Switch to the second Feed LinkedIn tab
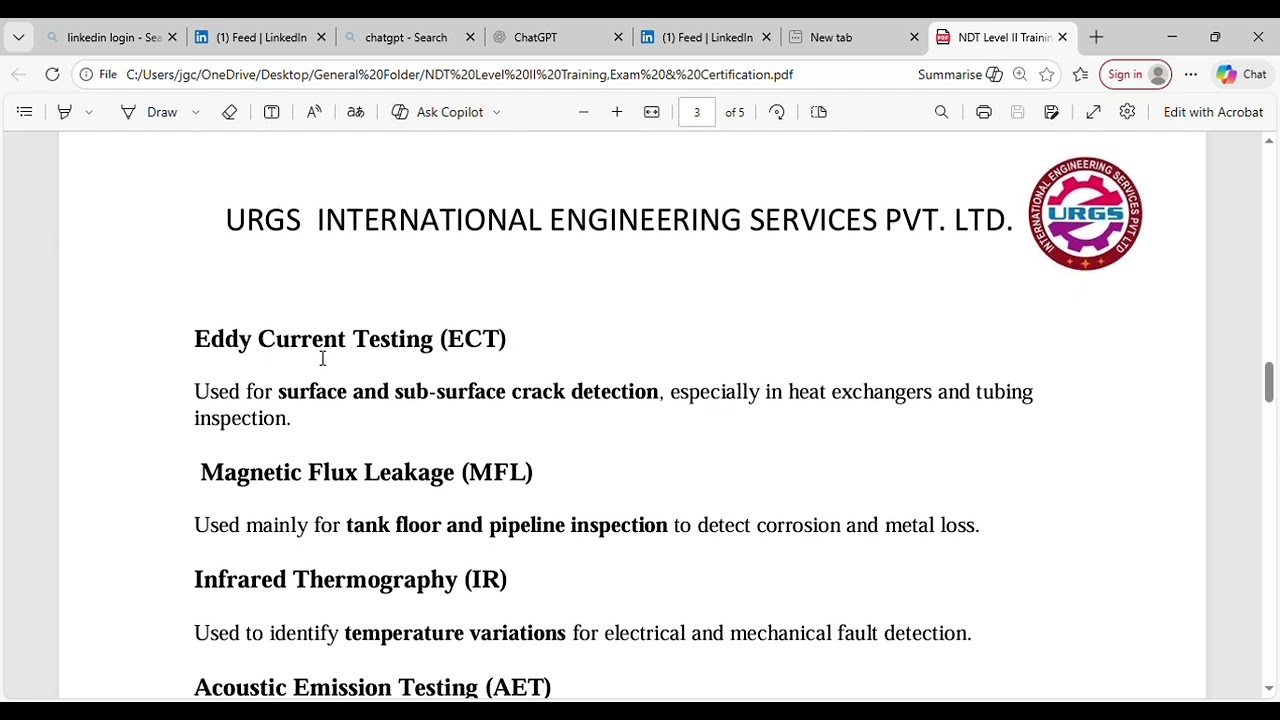The width and height of the screenshot is (1280, 720). [706, 37]
